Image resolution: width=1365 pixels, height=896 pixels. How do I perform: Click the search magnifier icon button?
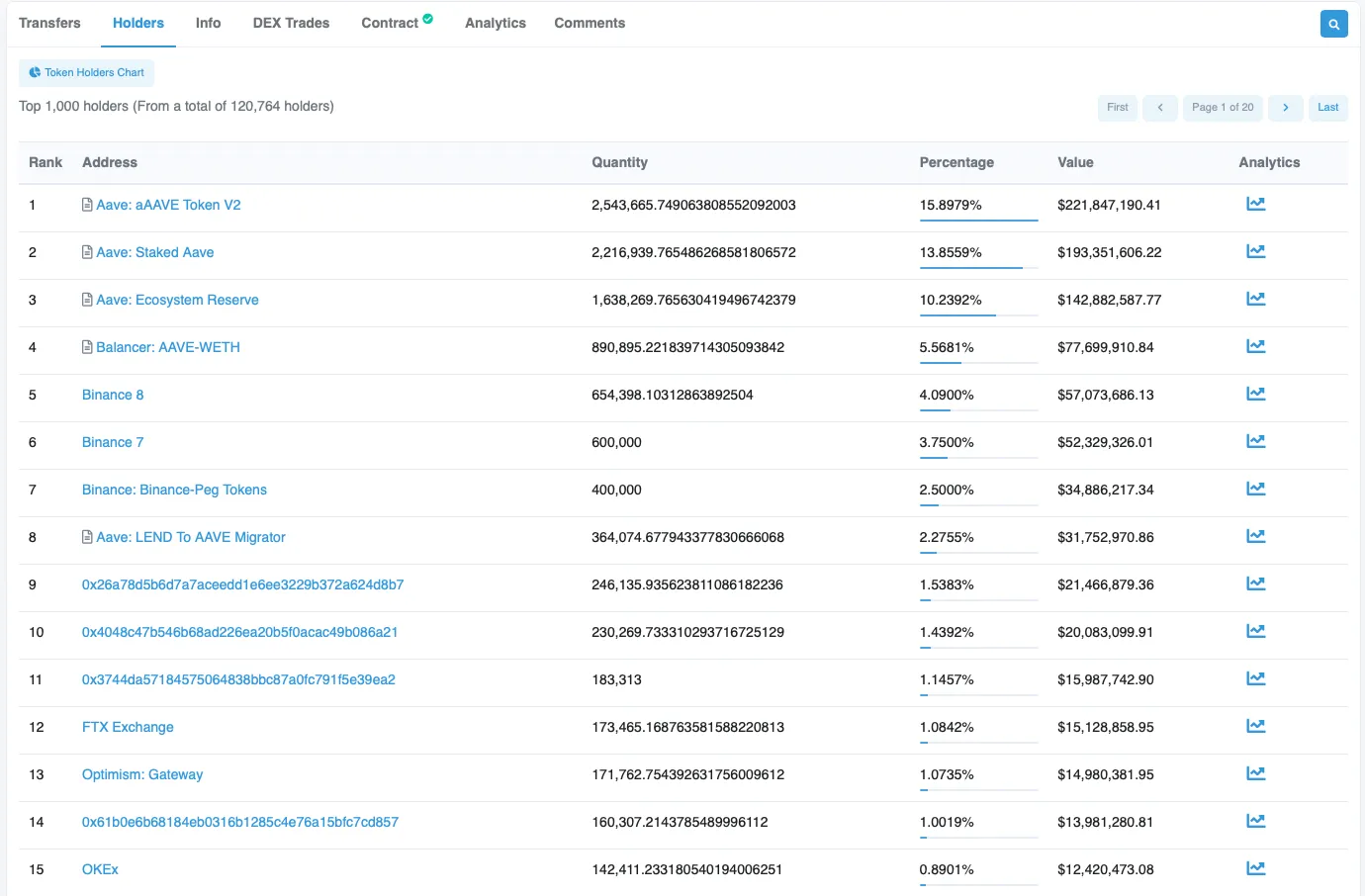pyautogui.click(x=1333, y=24)
